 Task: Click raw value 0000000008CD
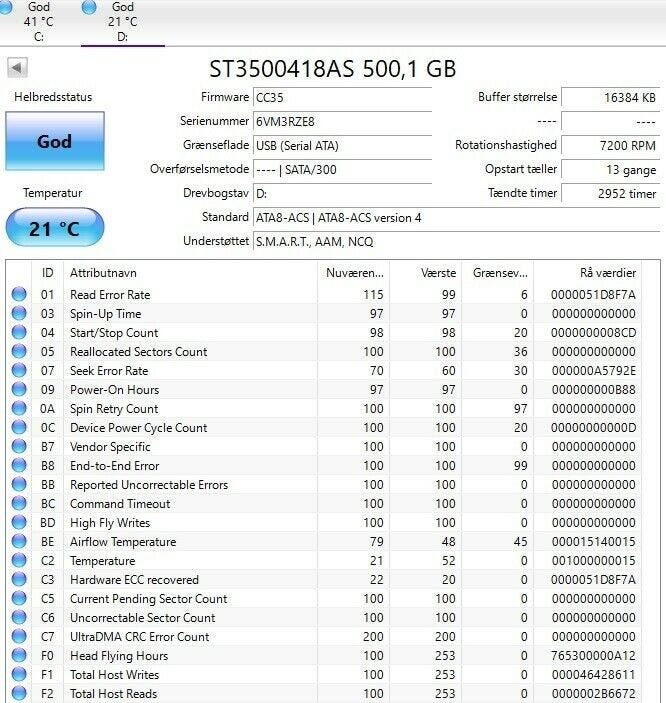593,333
